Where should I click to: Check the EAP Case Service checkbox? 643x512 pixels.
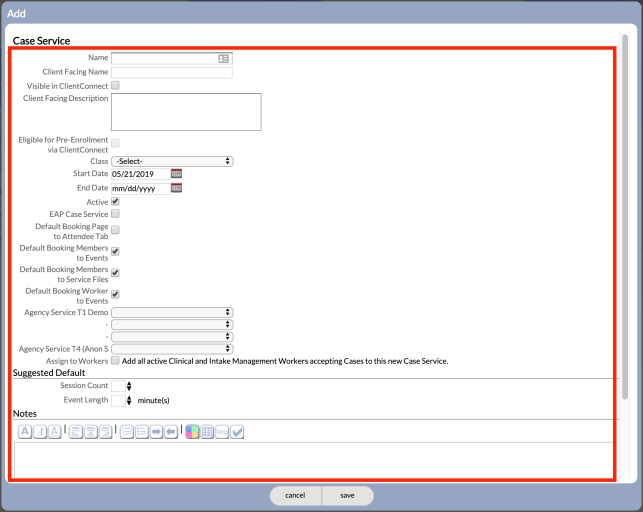tap(116, 214)
